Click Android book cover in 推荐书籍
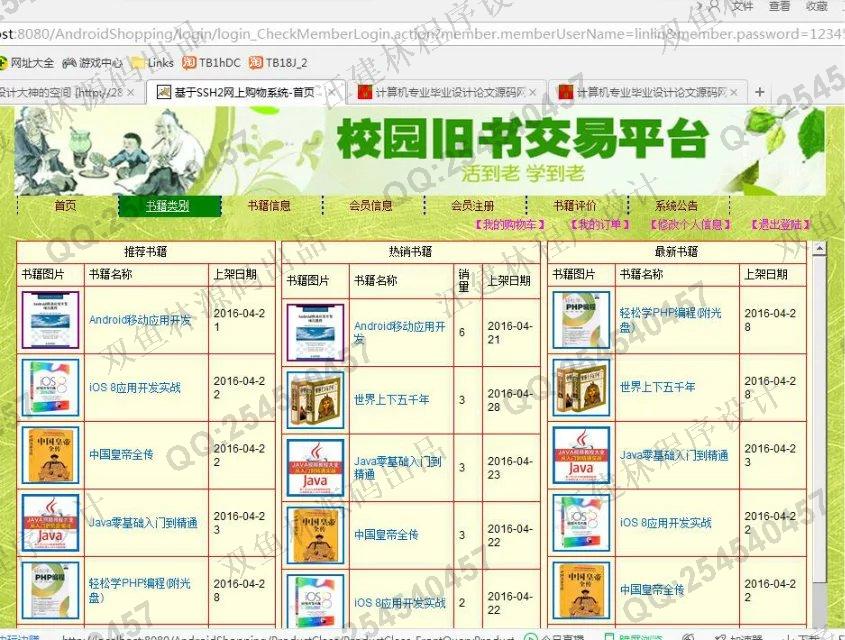This screenshot has height=640, width=845. click(50, 319)
